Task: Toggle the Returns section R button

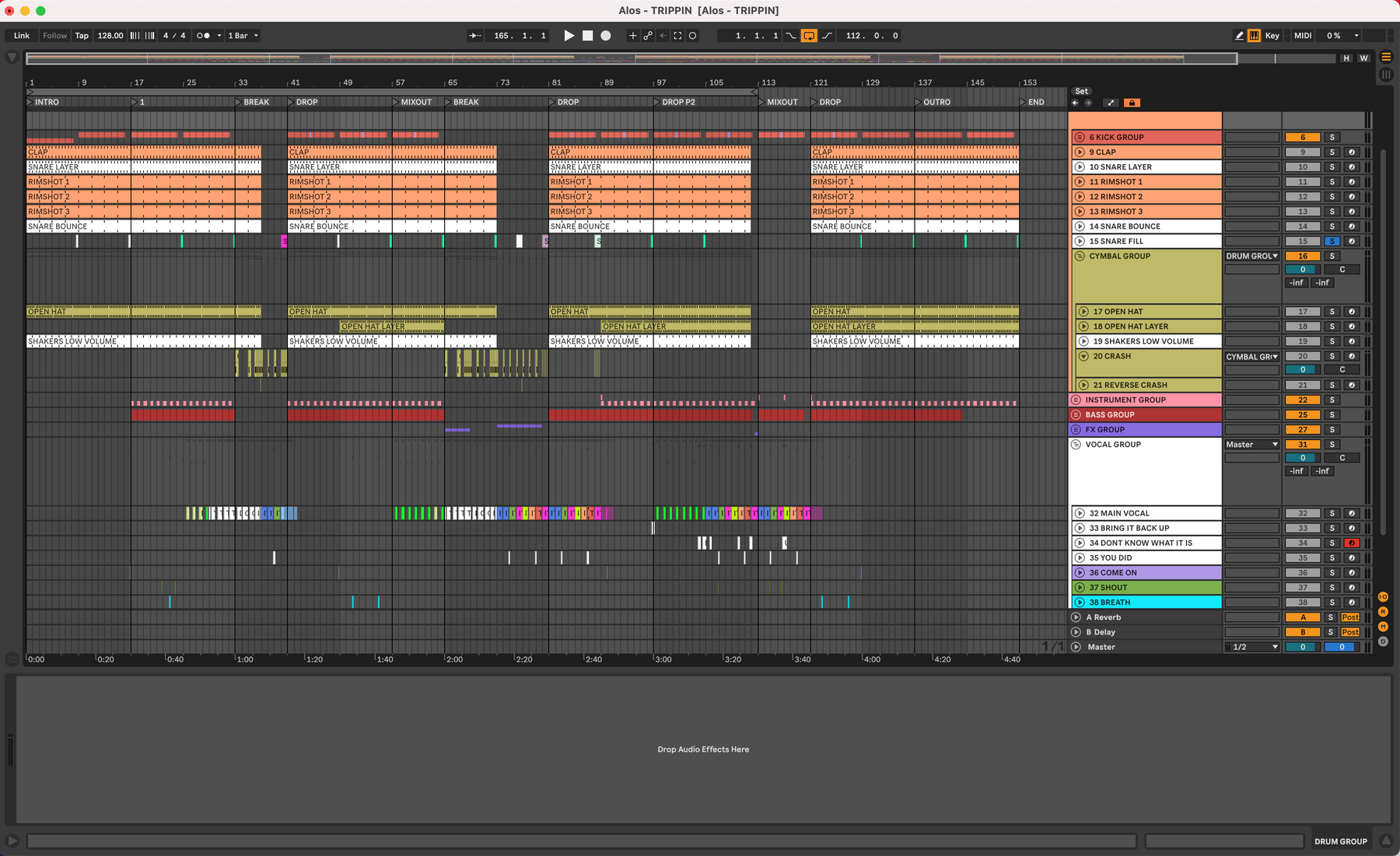Action: pos(1383,612)
